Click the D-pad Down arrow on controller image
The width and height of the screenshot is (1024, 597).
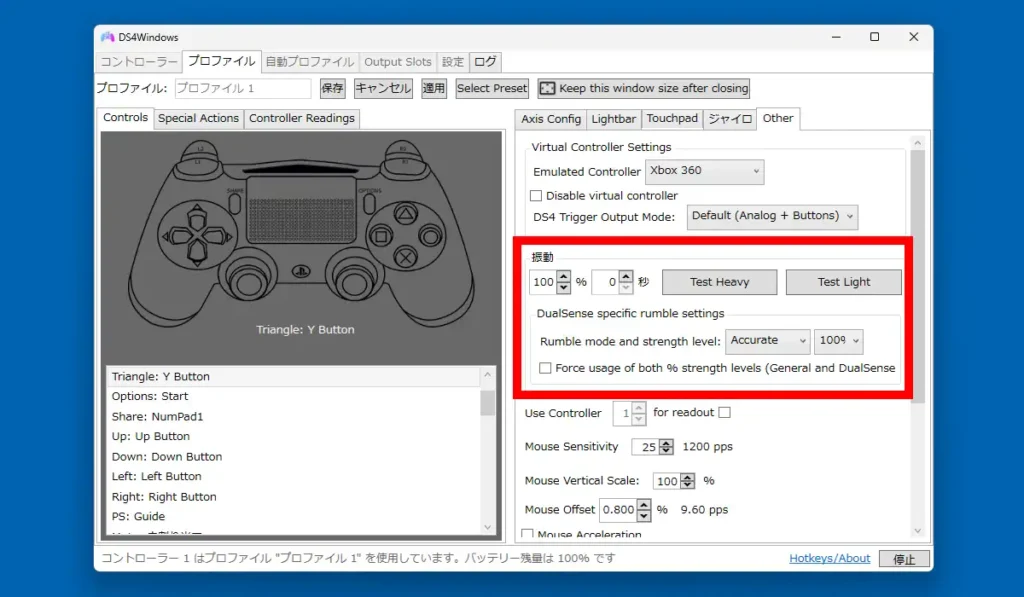click(x=197, y=254)
